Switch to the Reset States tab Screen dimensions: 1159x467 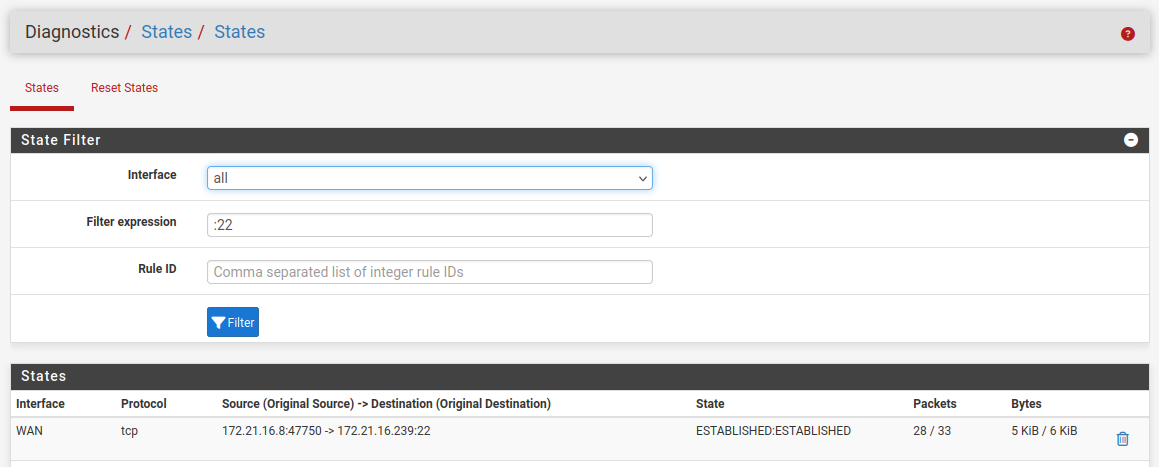124,88
